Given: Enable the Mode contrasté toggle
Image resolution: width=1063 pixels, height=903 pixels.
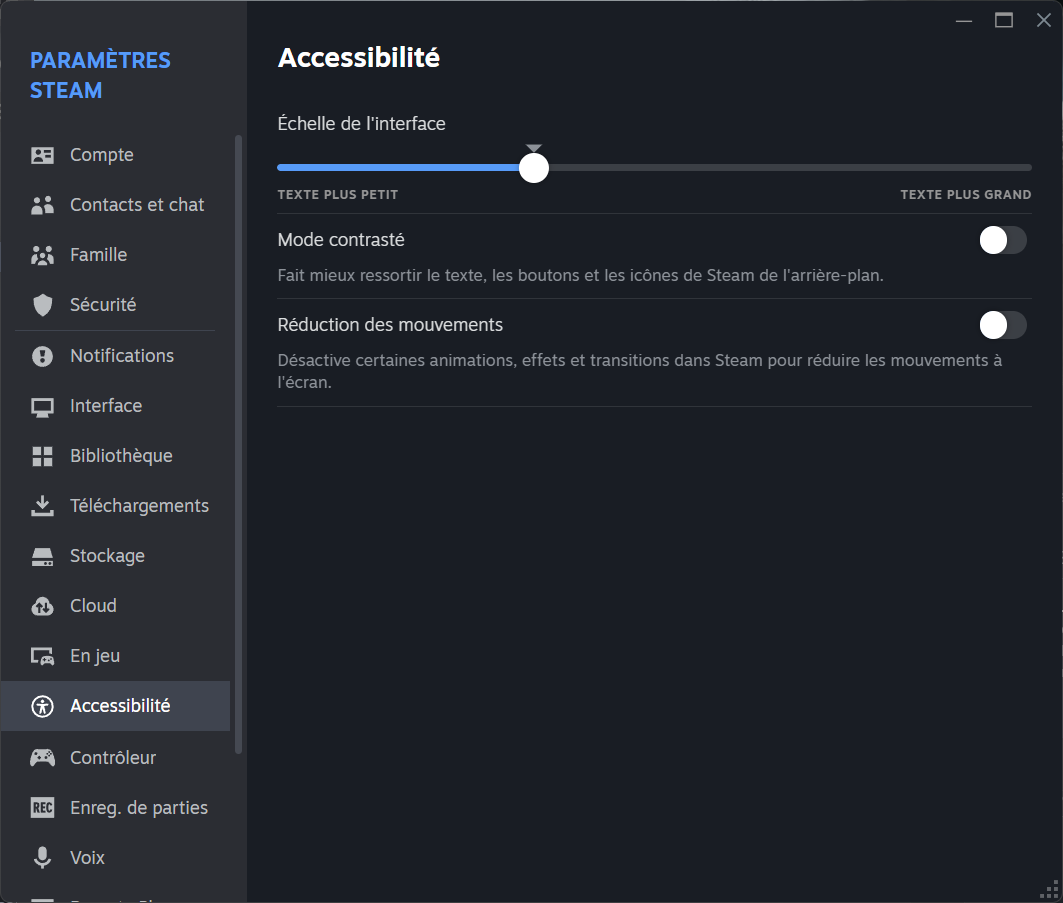Looking at the screenshot, I should click(1003, 240).
